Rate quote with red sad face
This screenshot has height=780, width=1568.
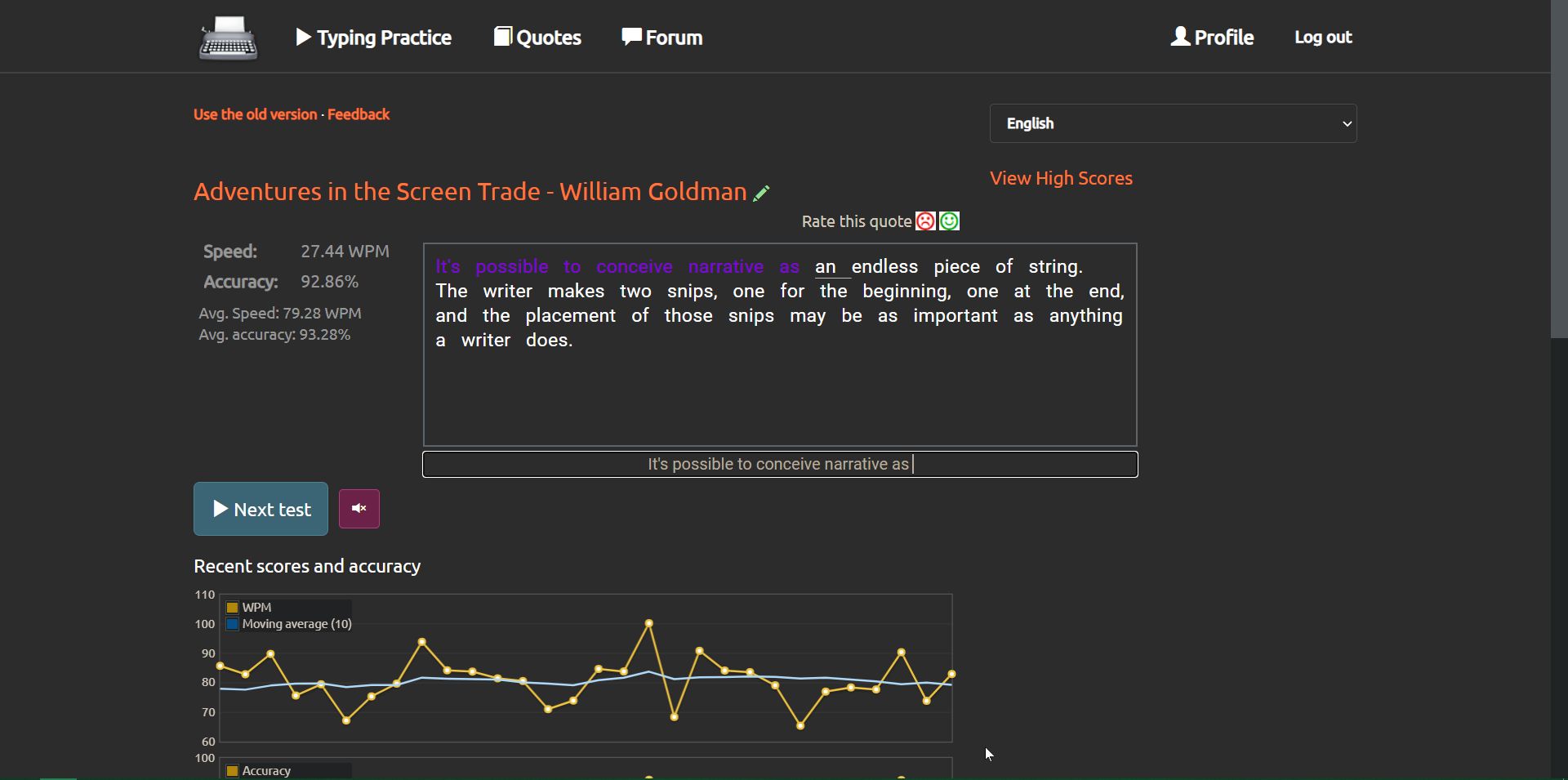pyautogui.click(x=925, y=221)
